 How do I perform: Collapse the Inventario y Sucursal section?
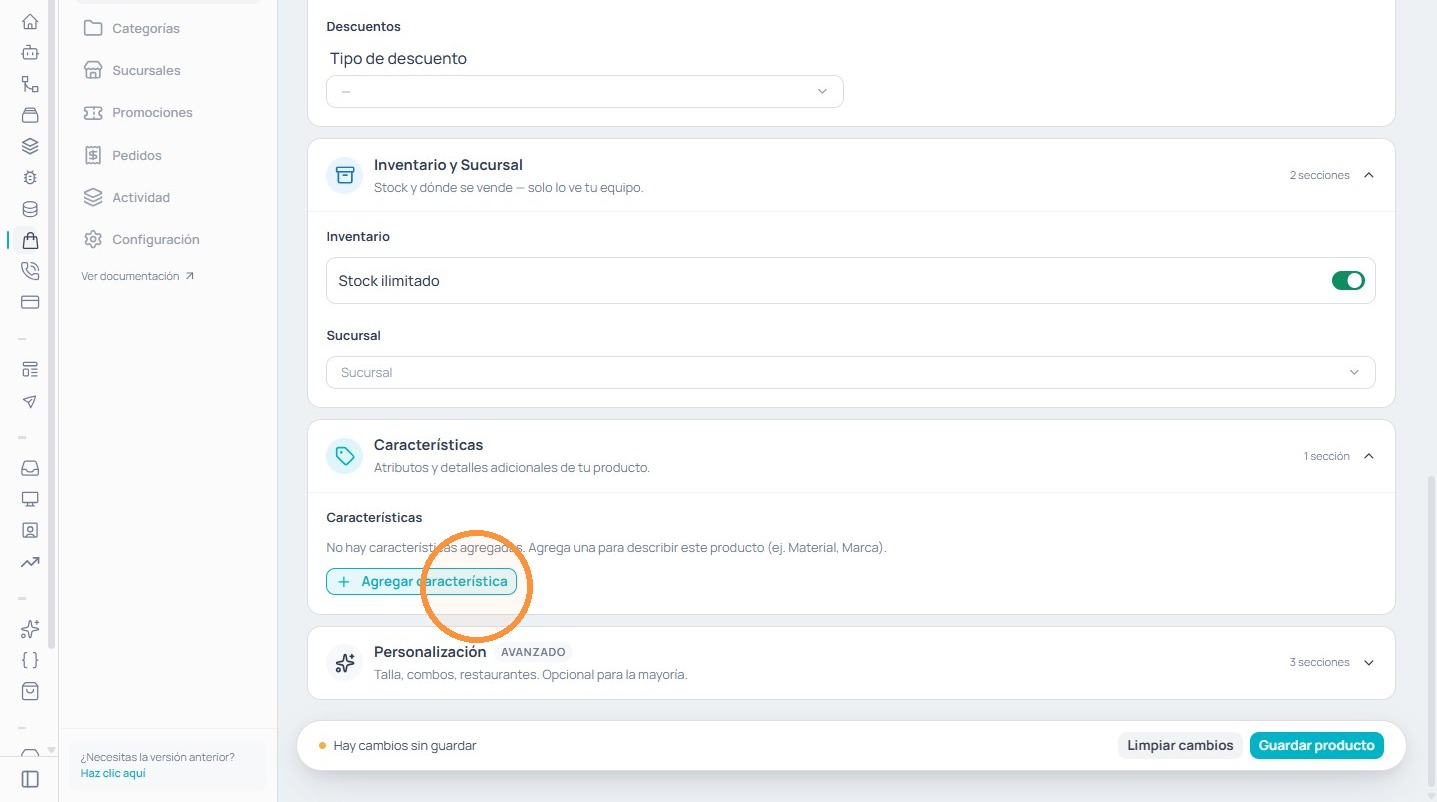click(x=1369, y=175)
